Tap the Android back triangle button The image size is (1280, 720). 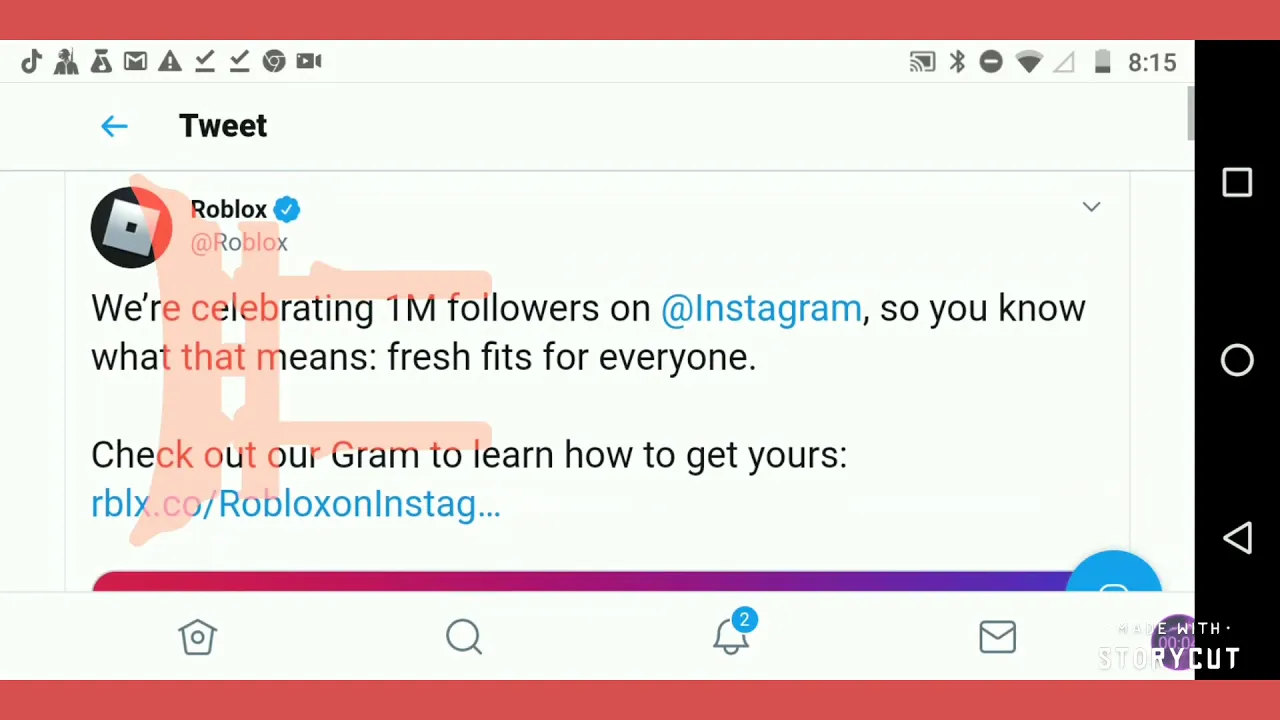coord(1237,538)
